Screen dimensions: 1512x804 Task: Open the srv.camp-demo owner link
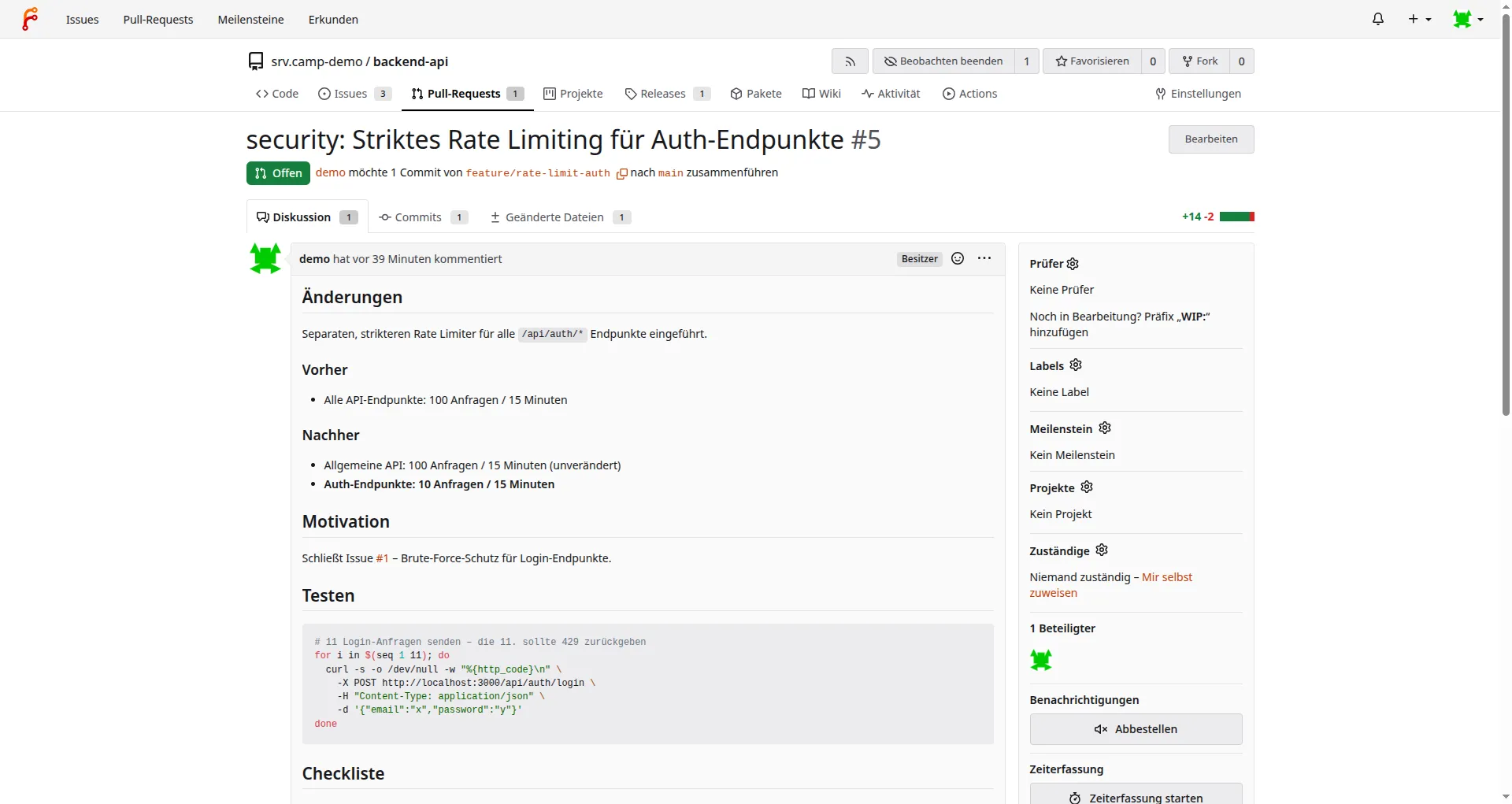[x=317, y=61]
